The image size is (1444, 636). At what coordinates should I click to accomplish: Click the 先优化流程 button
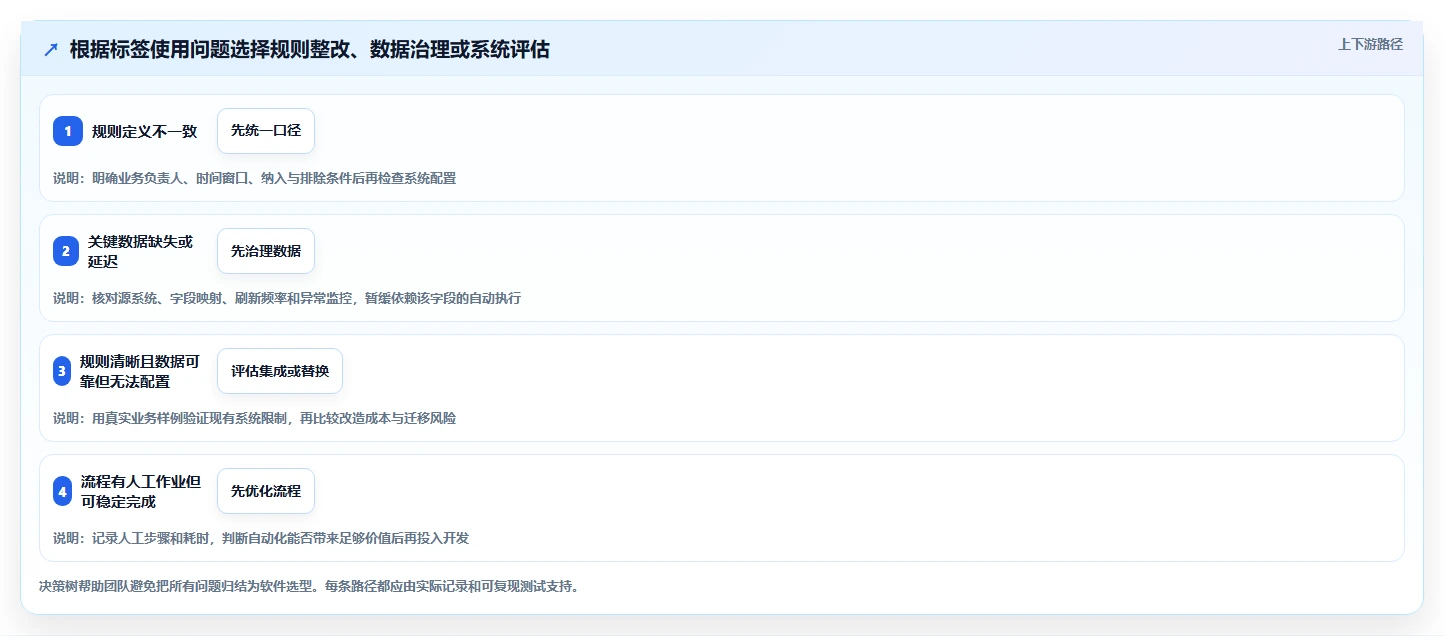[x=266, y=491]
